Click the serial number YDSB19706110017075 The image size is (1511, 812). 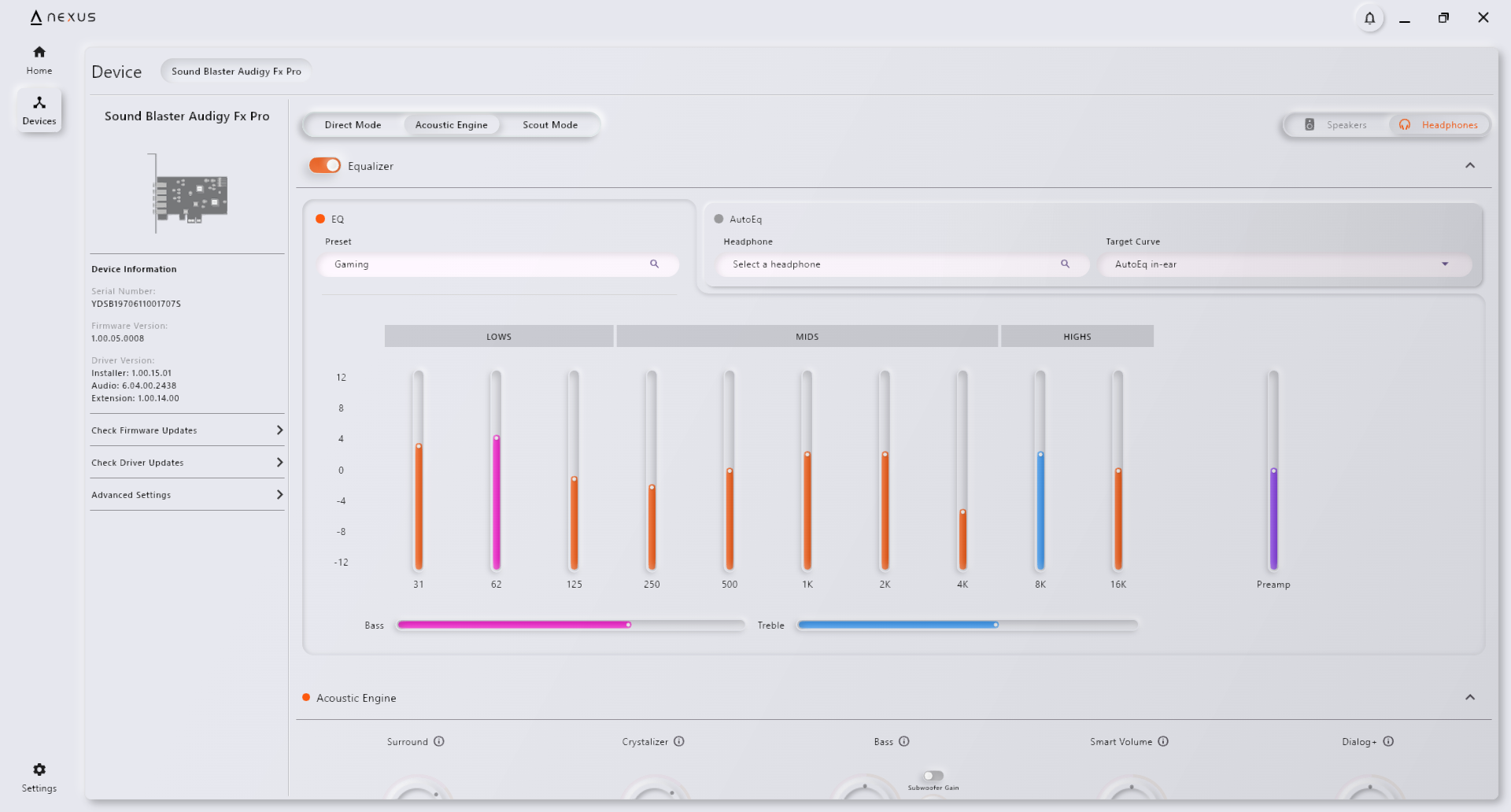click(136, 304)
